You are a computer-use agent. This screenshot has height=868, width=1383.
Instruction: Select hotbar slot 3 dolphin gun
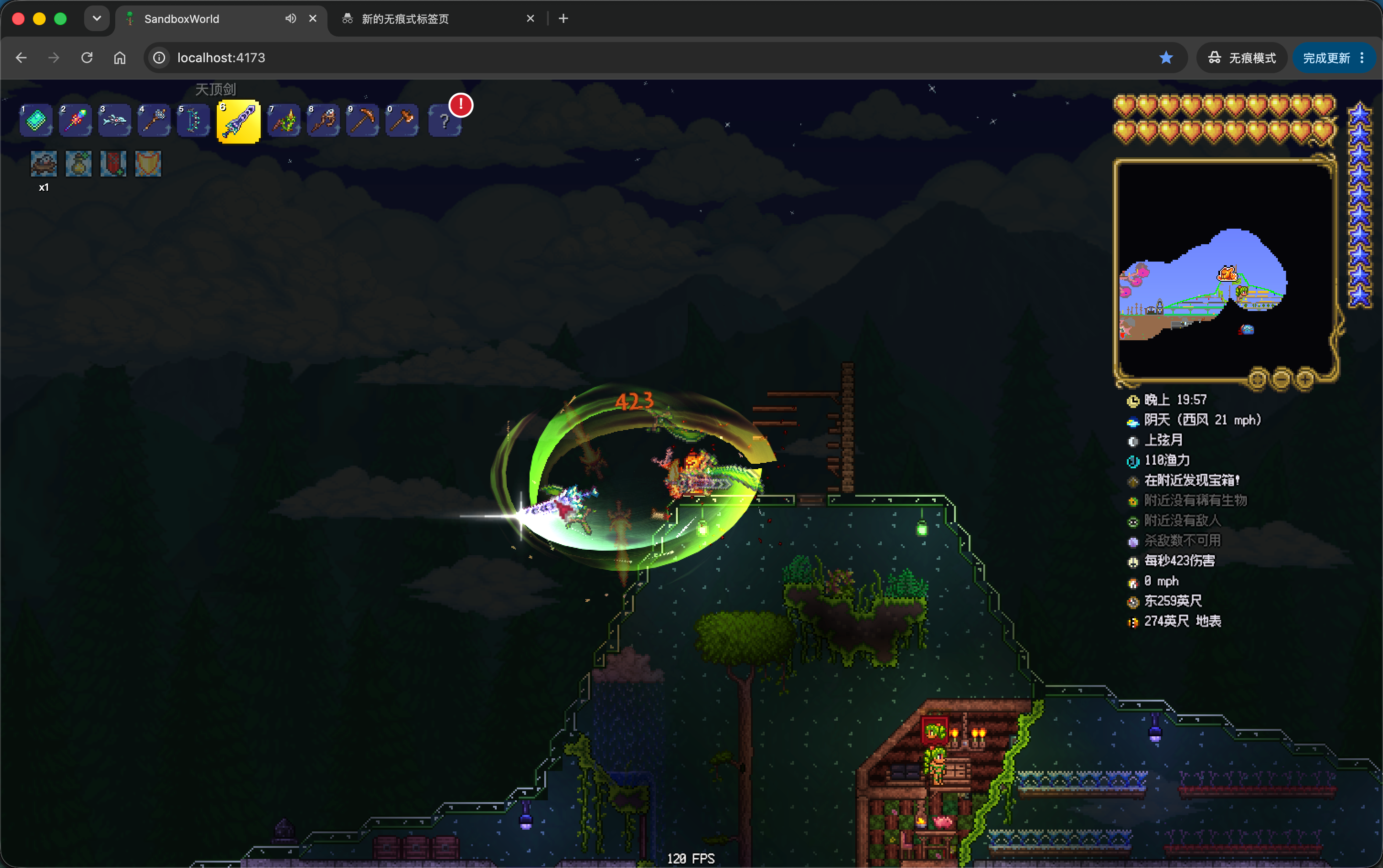coord(114,121)
